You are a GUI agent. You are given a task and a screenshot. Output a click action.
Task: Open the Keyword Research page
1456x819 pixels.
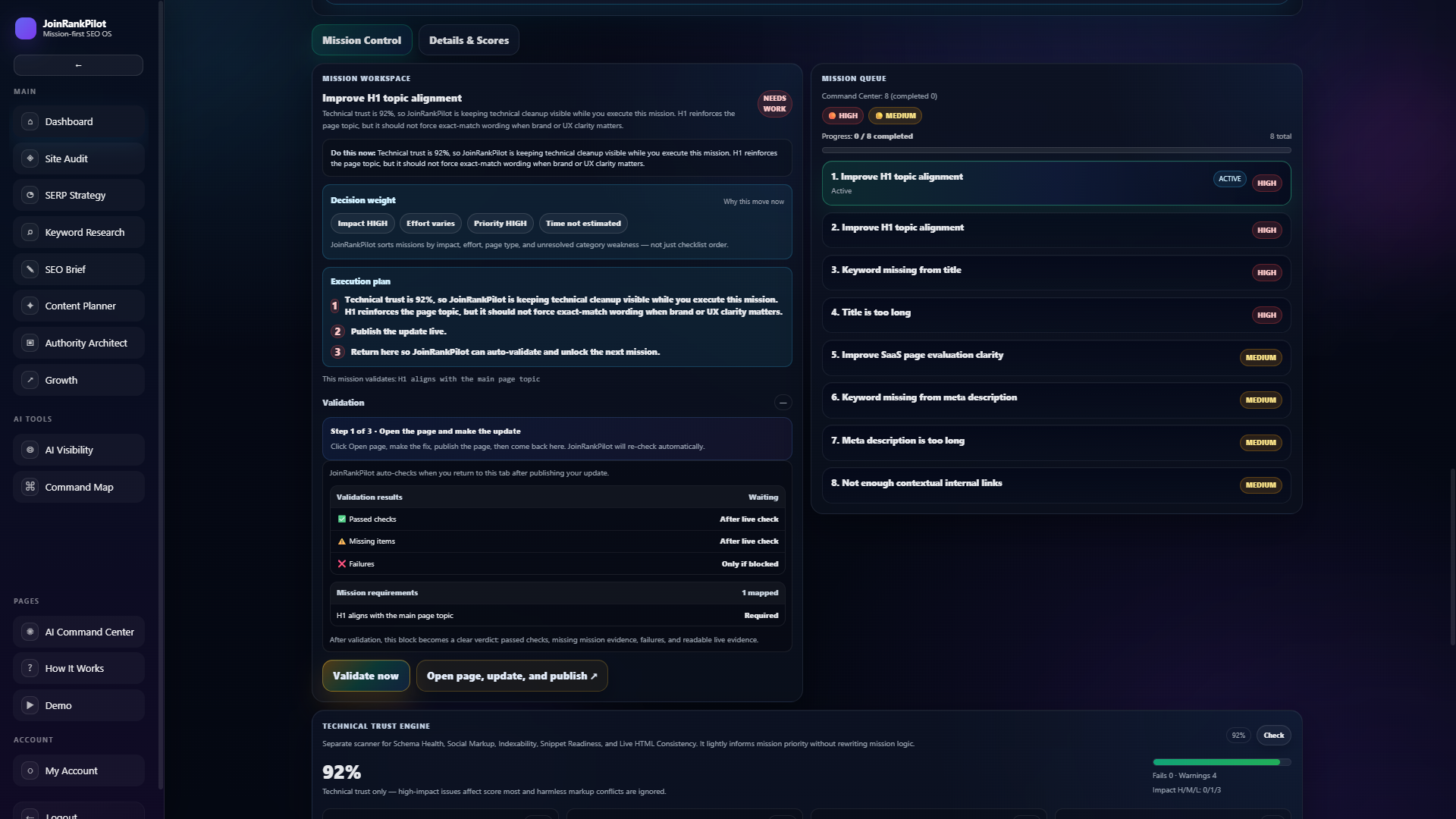click(x=79, y=232)
